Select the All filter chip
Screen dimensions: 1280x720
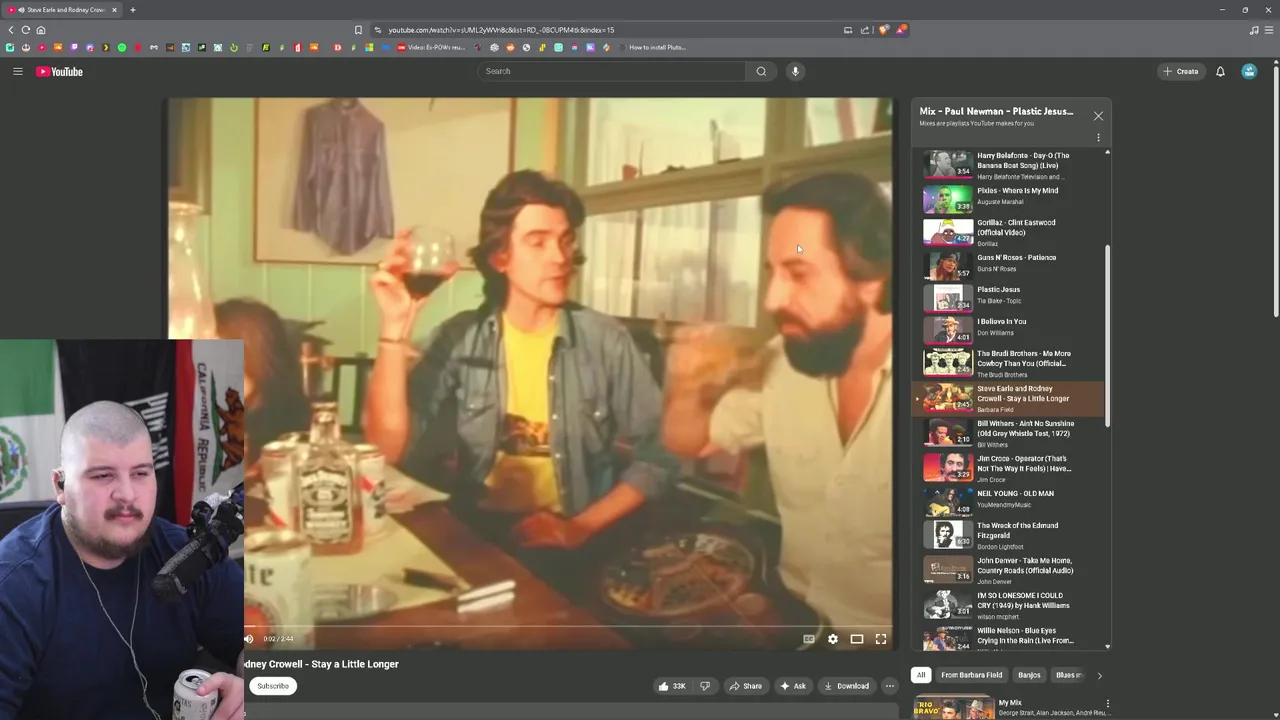(921, 675)
